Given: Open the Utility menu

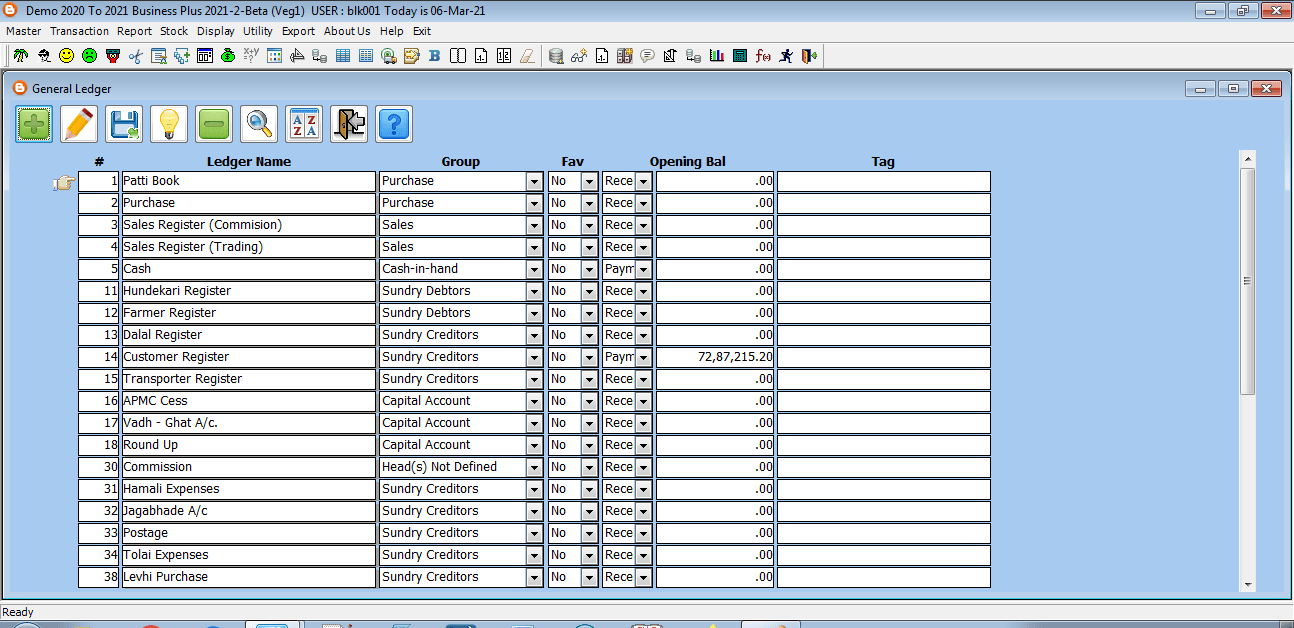Looking at the screenshot, I should point(257,31).
